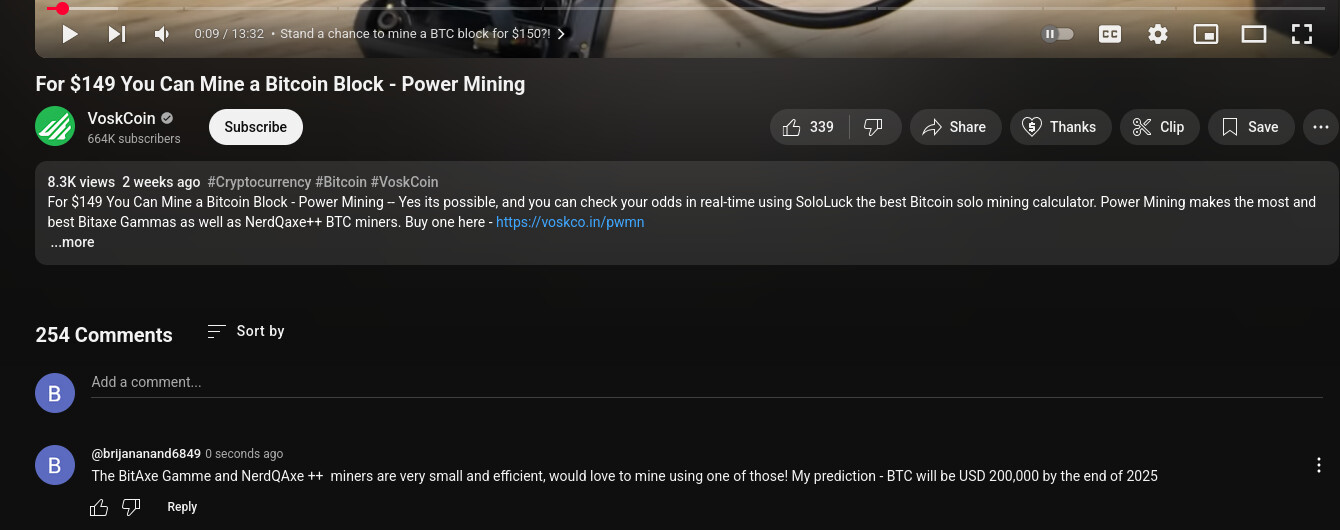The image size is (1340, 530).
Task: Toggle closed captions on the video
Action: pyautogui.click(x=1110, y=34)
